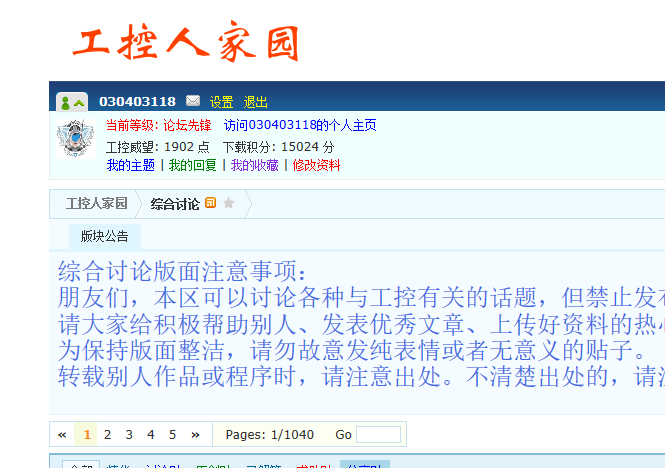Favorite this board with the star icon
This screenshot has height=468, width=665.
(229, 203)
